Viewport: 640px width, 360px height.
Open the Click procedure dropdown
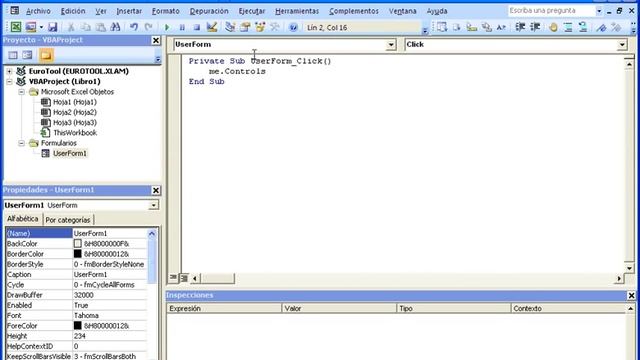click(x=622, y=44)
